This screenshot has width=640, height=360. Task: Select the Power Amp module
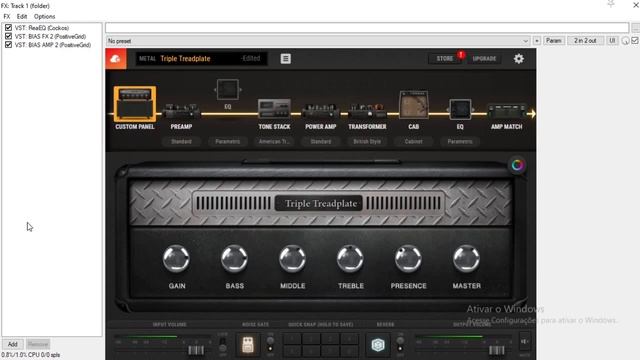pyautogui.click(x=321, y=111)
